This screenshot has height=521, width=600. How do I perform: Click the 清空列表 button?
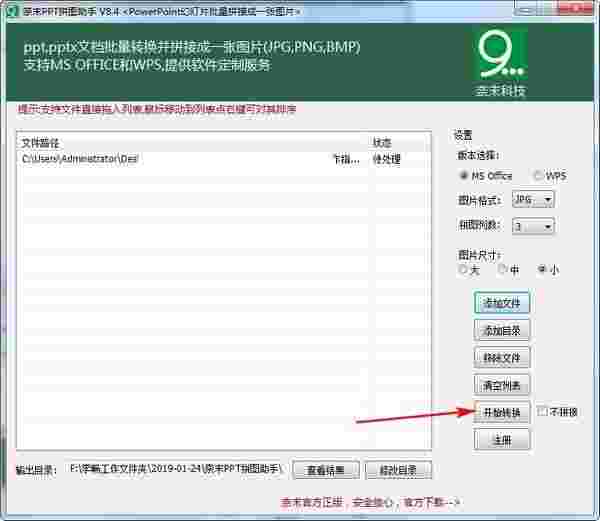click(x=502, y=385)
